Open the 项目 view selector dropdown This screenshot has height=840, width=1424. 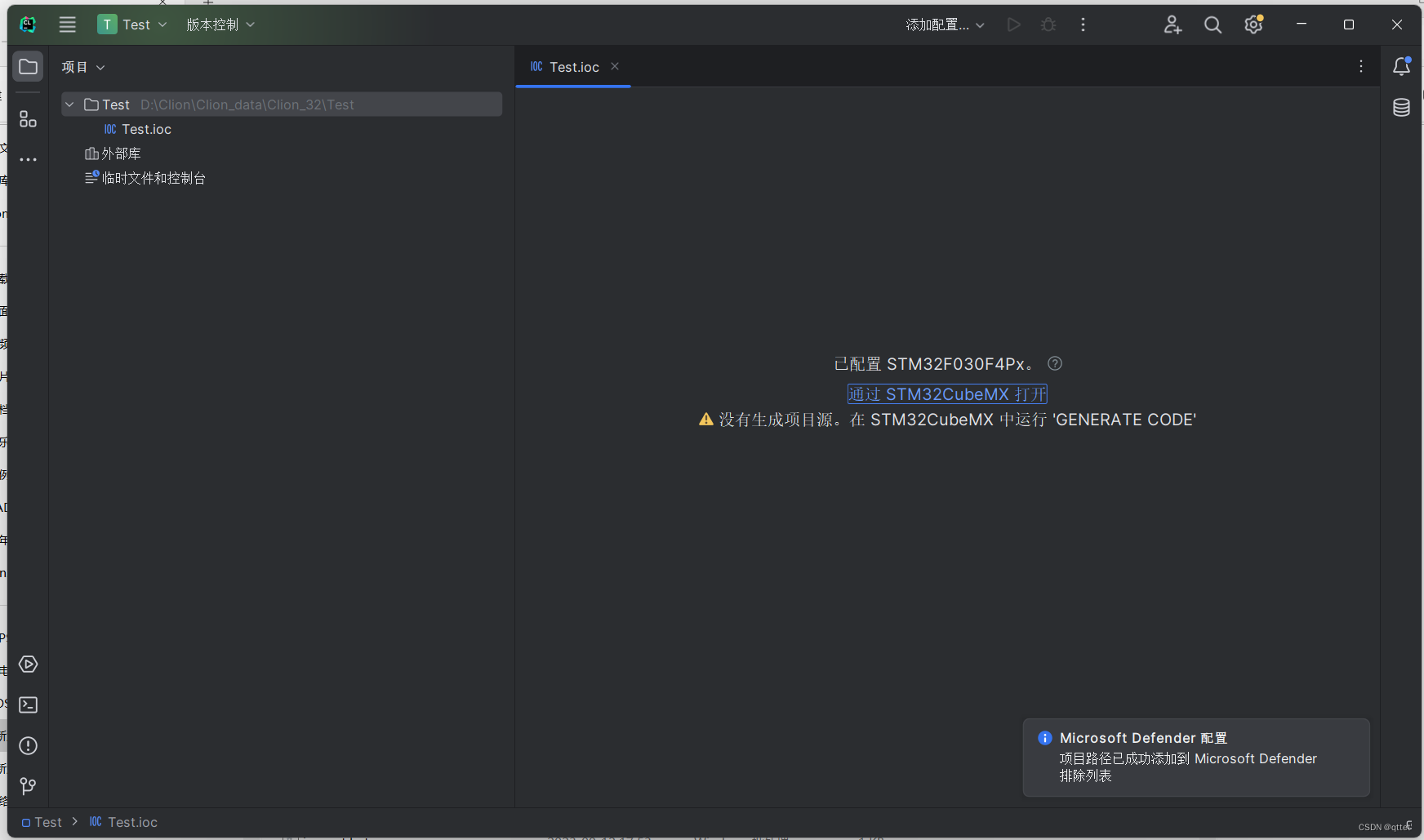(x=83, y=67)
